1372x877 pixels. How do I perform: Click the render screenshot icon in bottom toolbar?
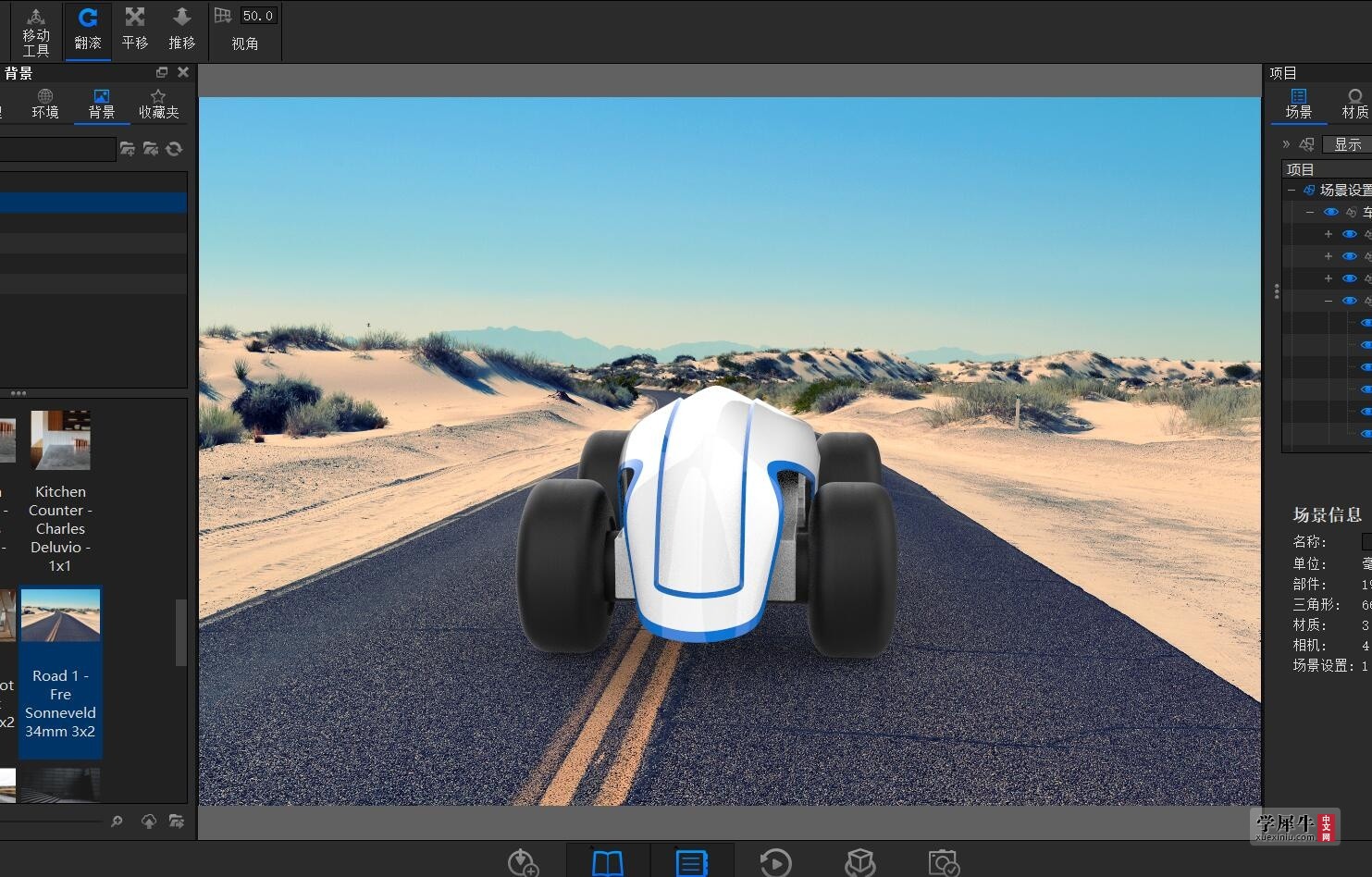[x=944, y=862]
